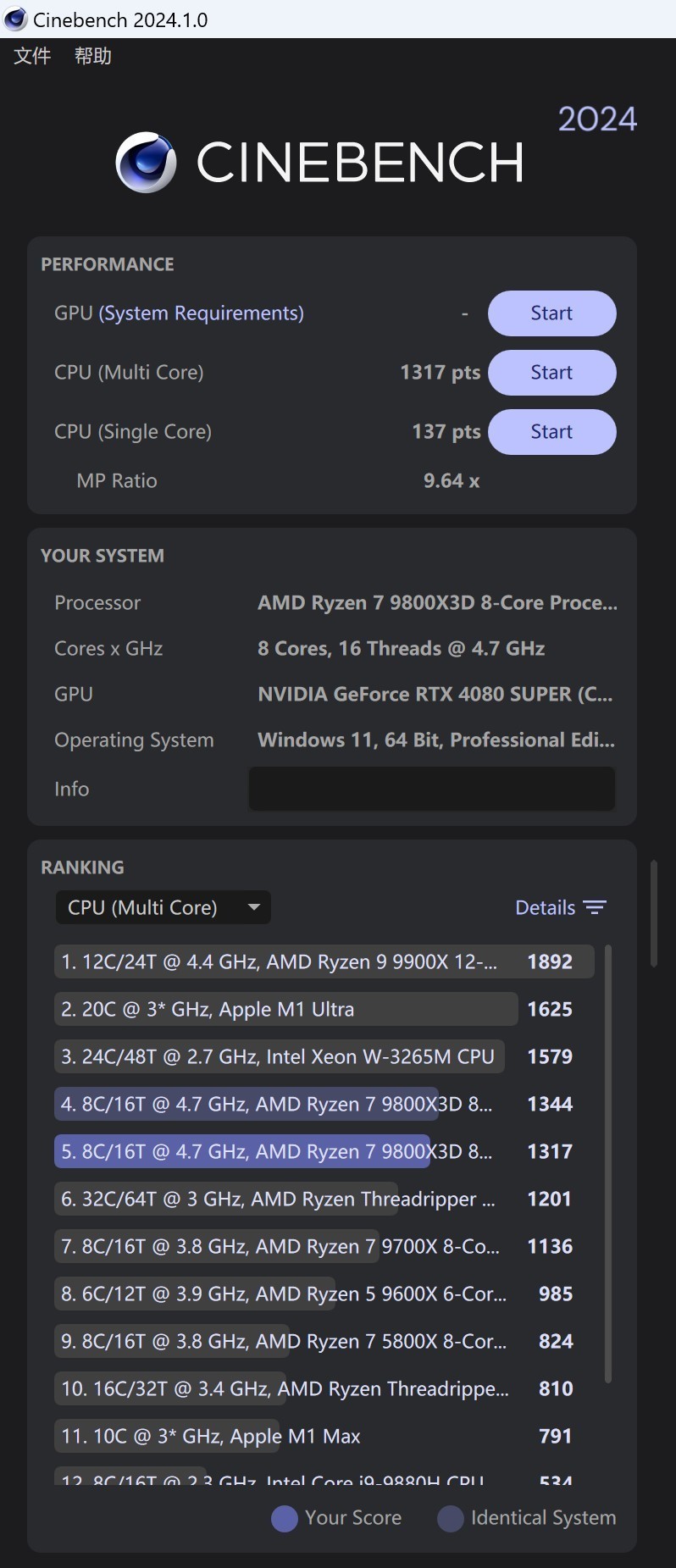Click the Your Score legend dot
The width and height of the screenshot is (676, 1568).
(284, 1518)
